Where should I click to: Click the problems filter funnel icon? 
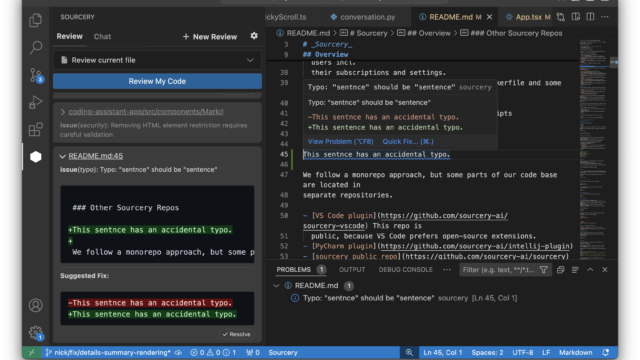[543, 270]
